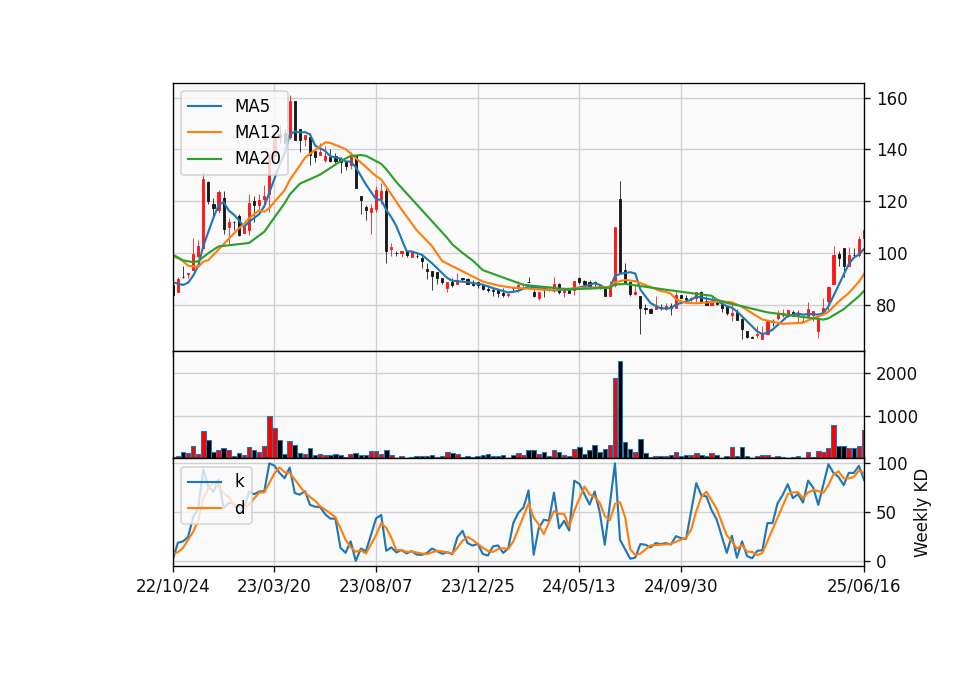Screen dimensions: 960x690
Task: Click the MA20 legend label
Action: point(257,158)
